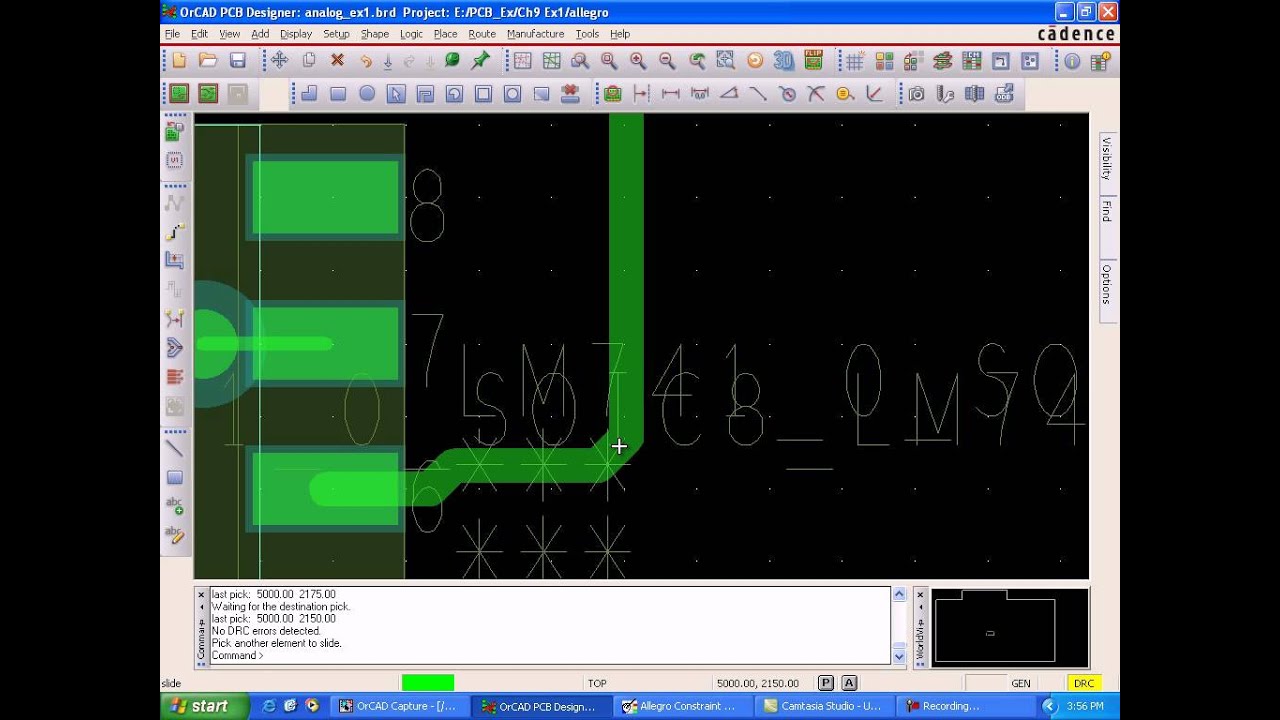Screen dimensions: 1280x720
Task: Toggle the grid display icon
Action: point(855,61)
